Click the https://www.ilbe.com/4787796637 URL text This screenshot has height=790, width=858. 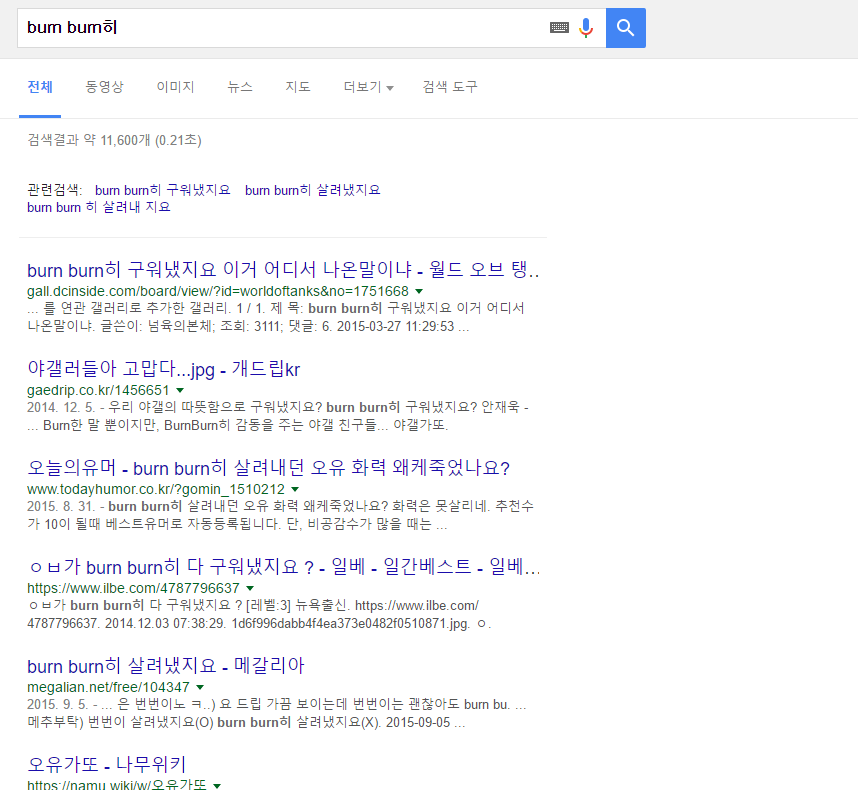tap(133, 588)
